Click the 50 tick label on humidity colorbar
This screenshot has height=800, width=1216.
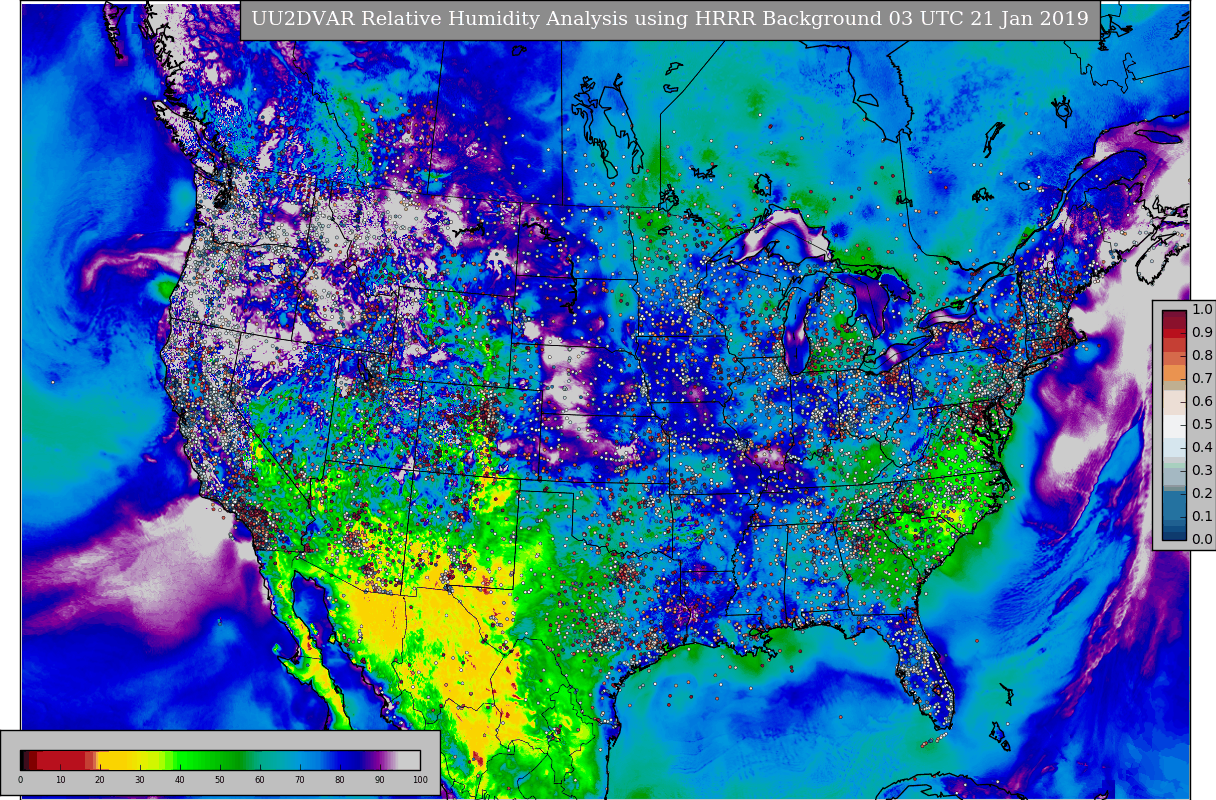[220, 779]
